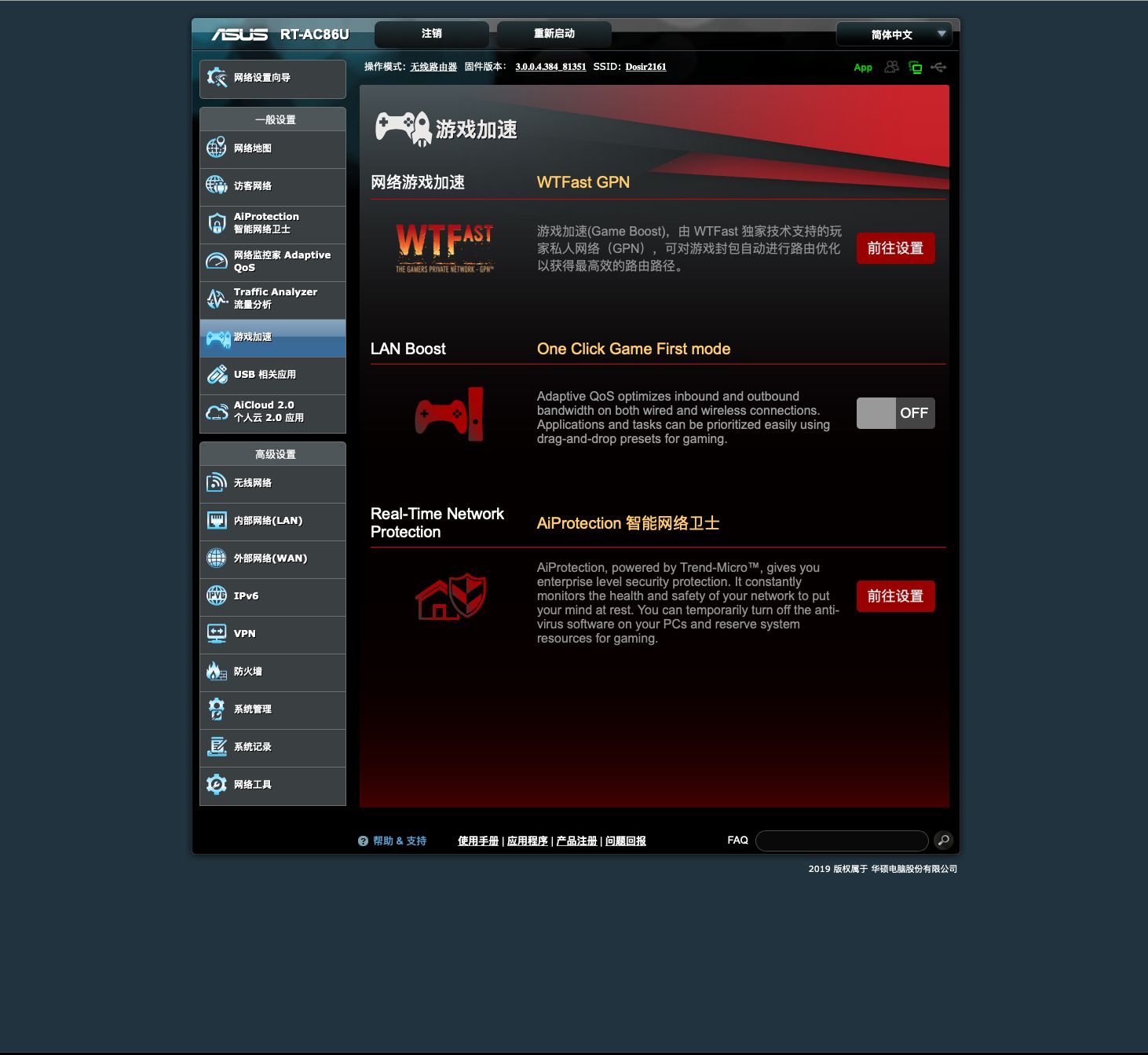This screenshot has width=1148, height=1055.
Task: Click the FAQ search magnifier icon
Action: click(x=943, y=841)
